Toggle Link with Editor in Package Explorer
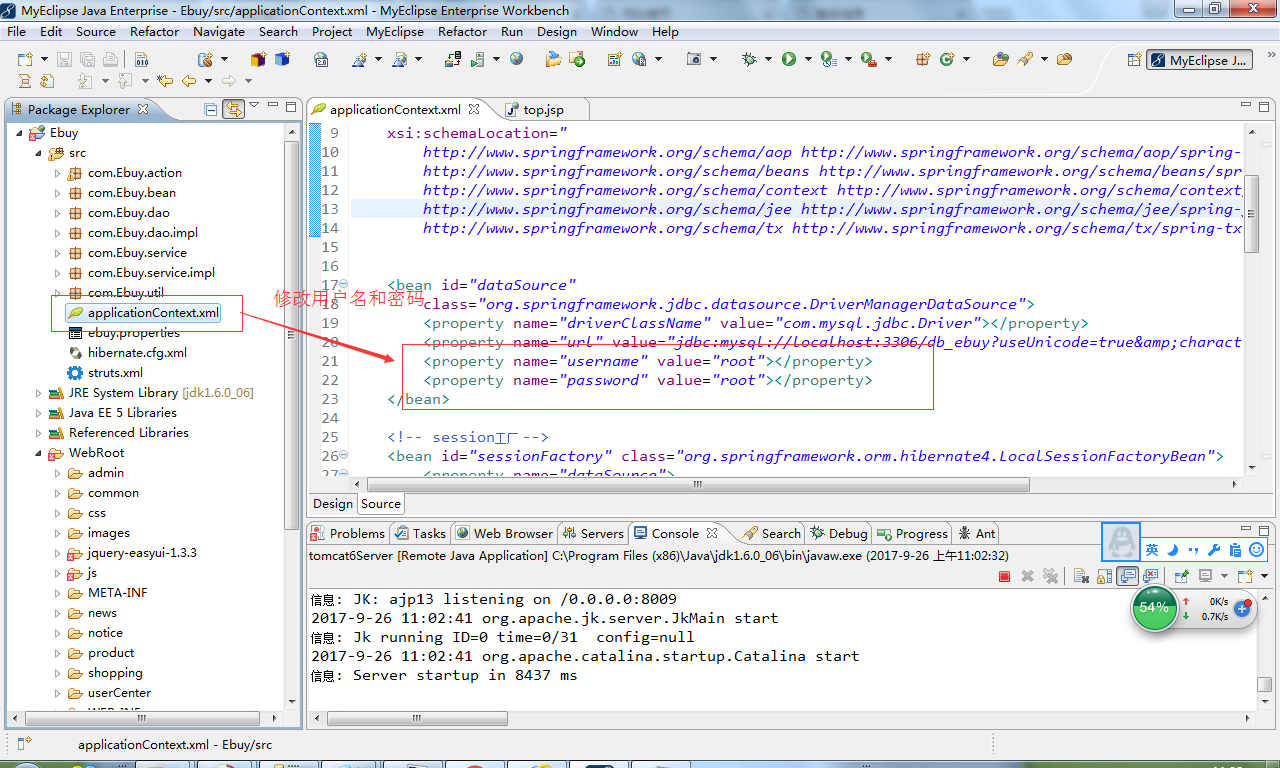Screen dimensions: 1280x768 click(233, 109)
